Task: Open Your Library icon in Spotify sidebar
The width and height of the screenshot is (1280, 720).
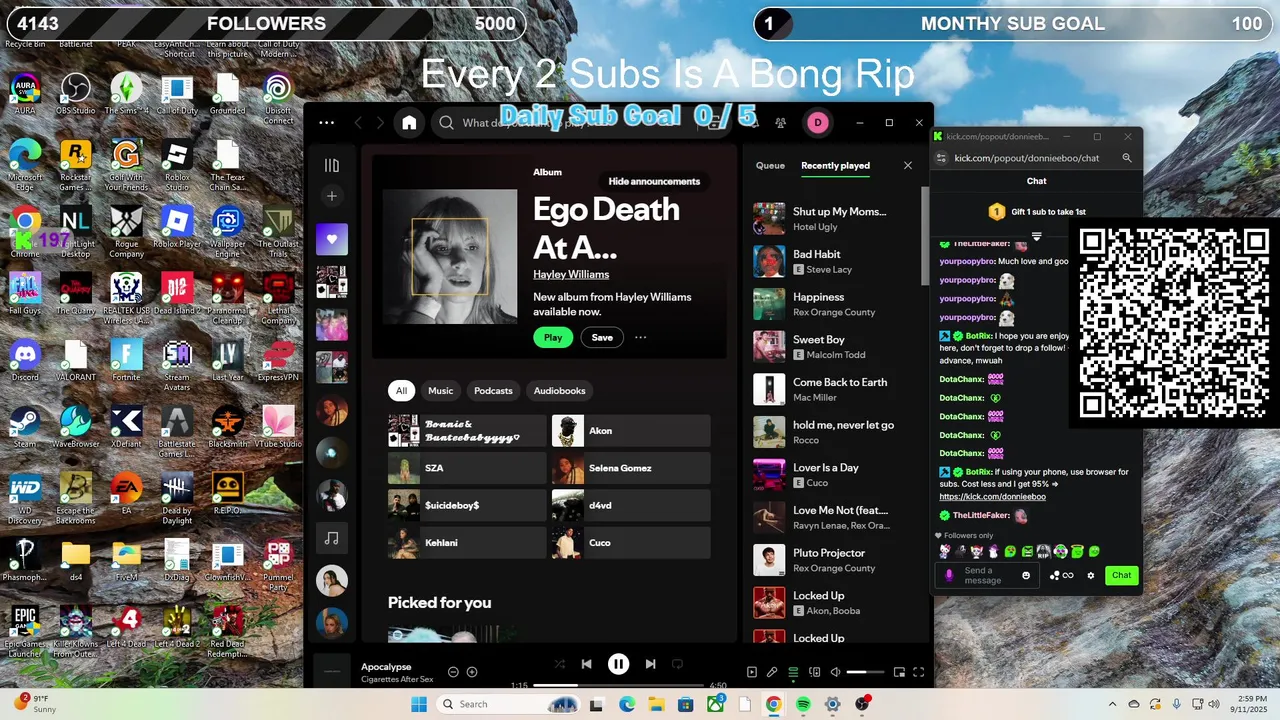Action: tap(332, 165)
